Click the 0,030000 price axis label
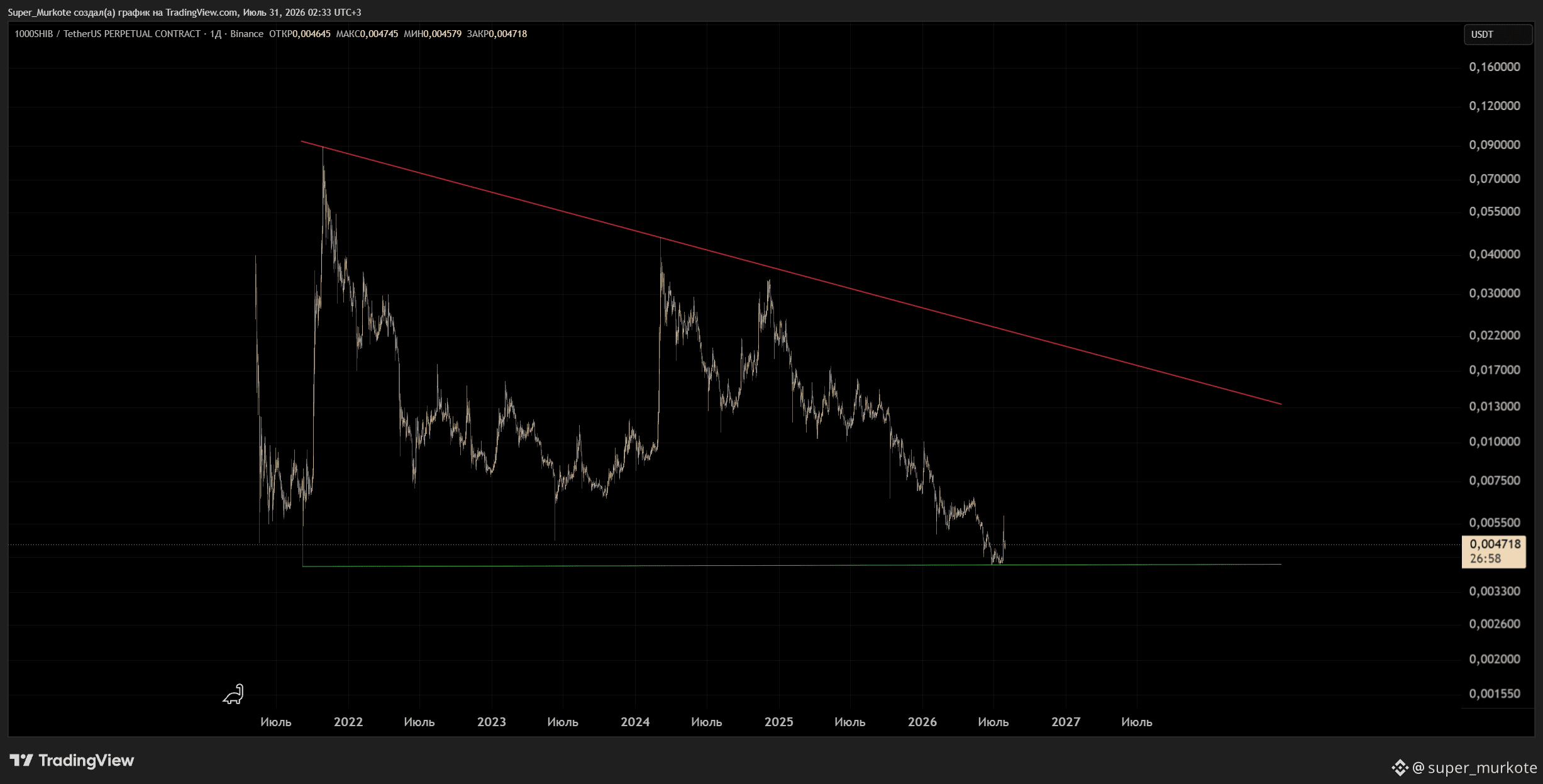The height and width of the screenshot is (784, 1543). click(1495, 294)
